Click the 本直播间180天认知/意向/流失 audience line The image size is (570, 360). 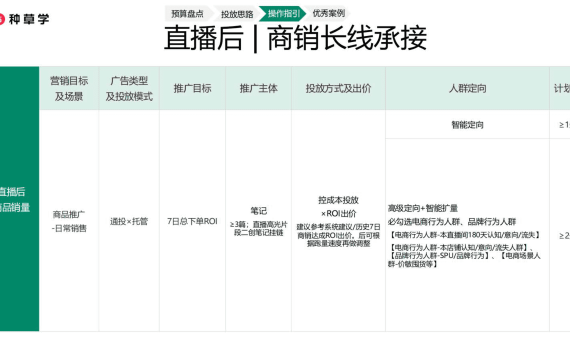click(x=465, y=235)
